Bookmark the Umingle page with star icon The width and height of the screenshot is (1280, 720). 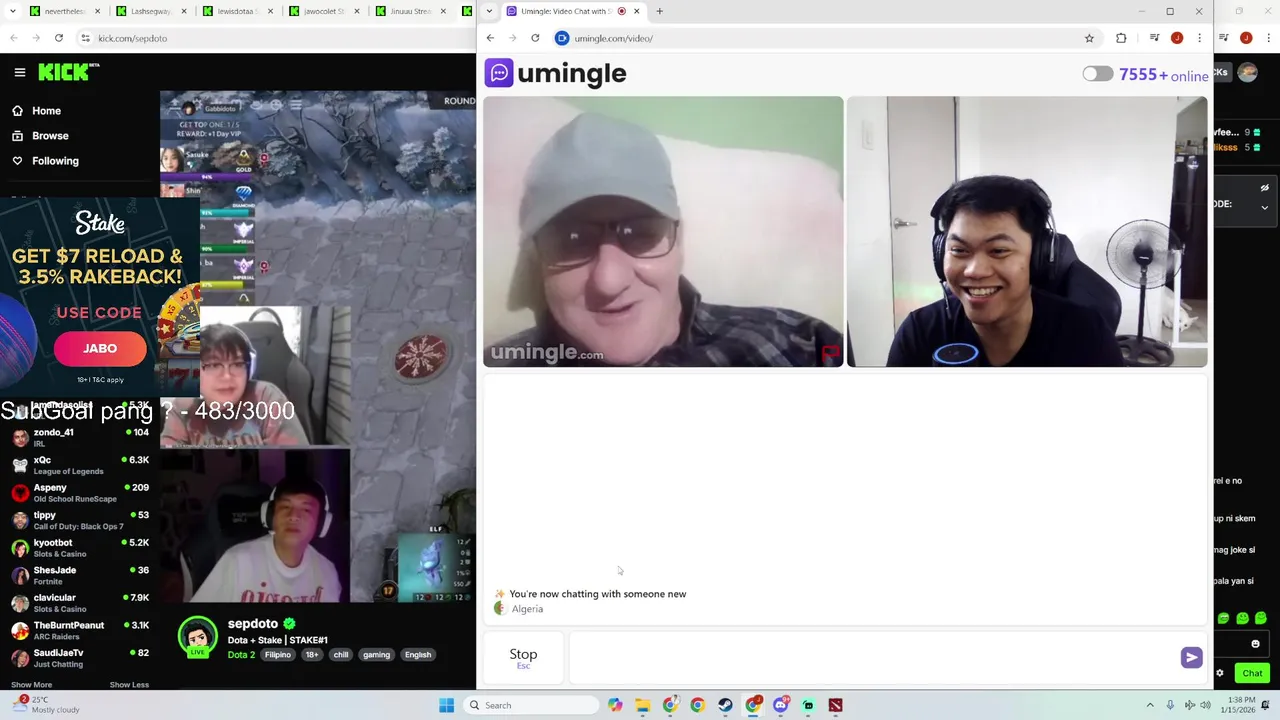[x=1089, y=38]
